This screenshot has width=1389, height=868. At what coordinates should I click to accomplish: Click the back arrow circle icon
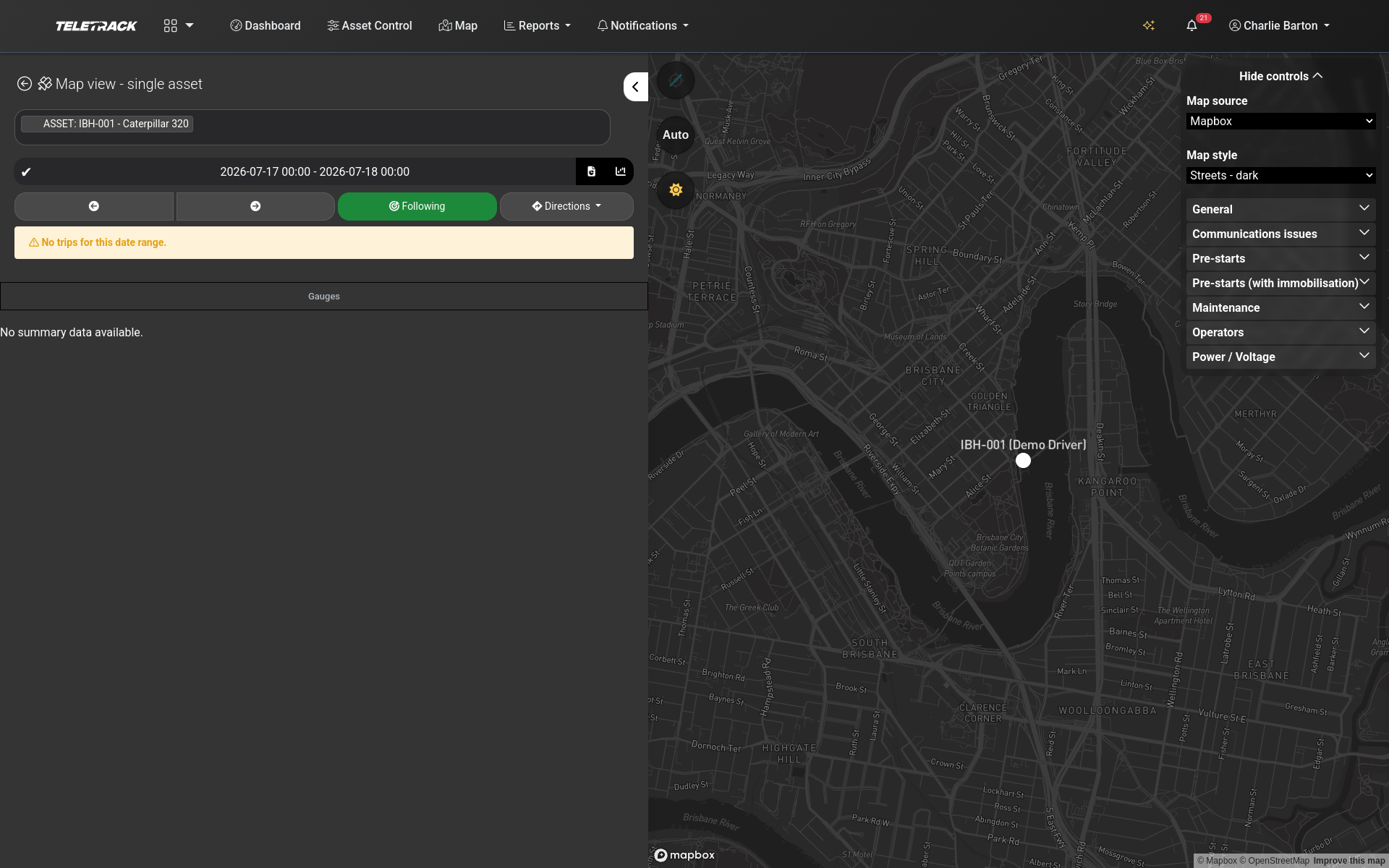point(25,84)
